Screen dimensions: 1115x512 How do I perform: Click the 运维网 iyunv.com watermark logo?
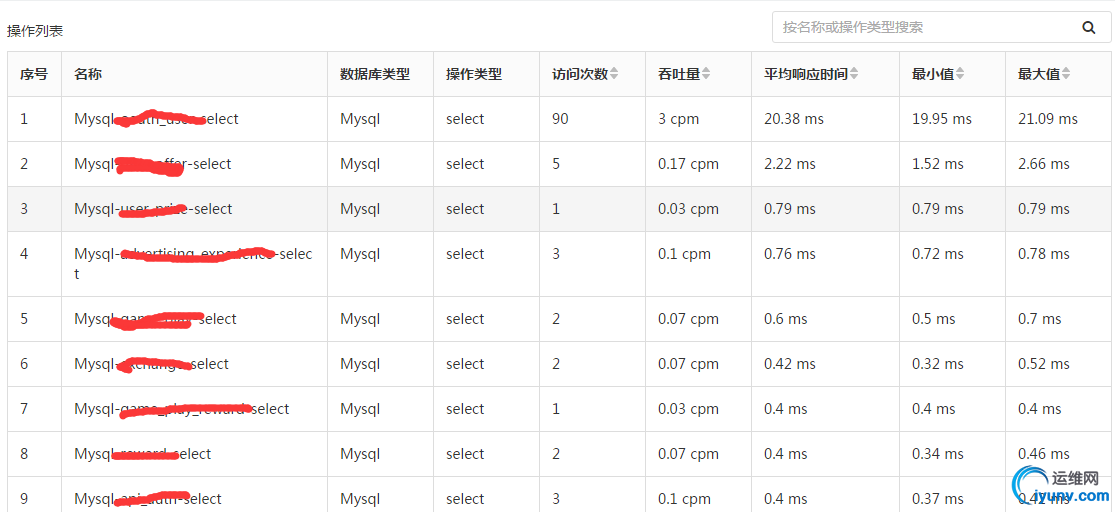click(x=1060, y=486)
